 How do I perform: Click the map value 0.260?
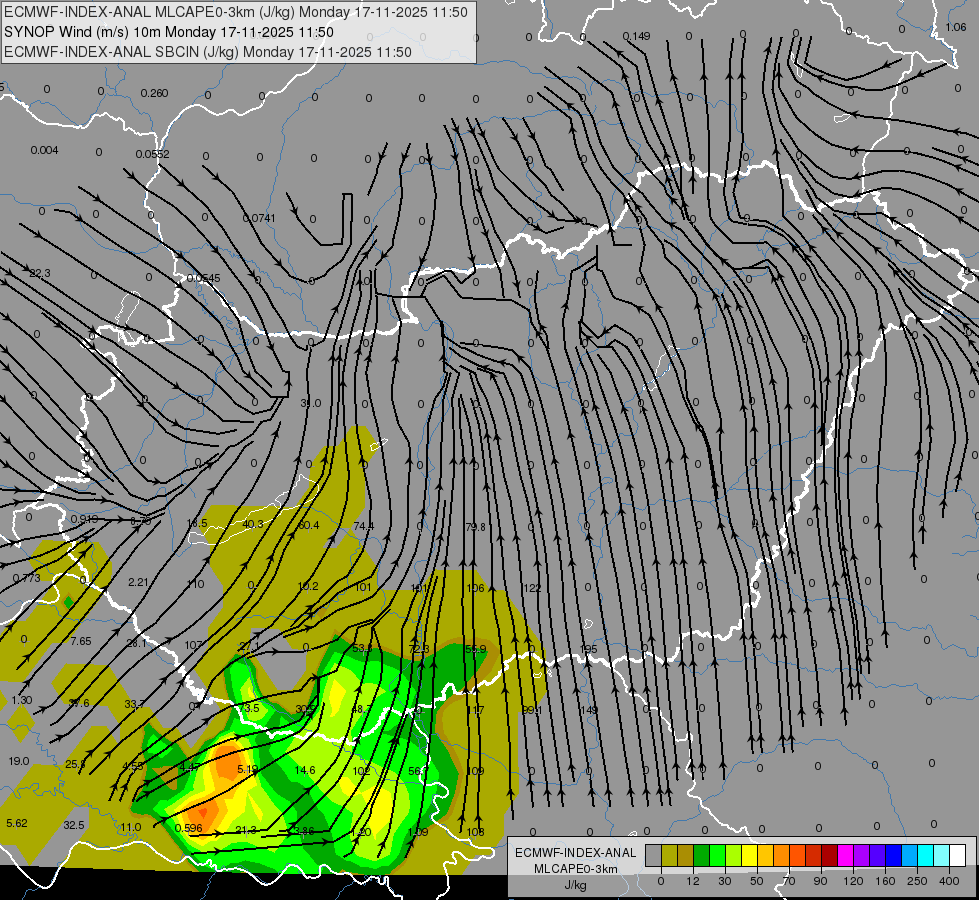[x=154, y=93]
